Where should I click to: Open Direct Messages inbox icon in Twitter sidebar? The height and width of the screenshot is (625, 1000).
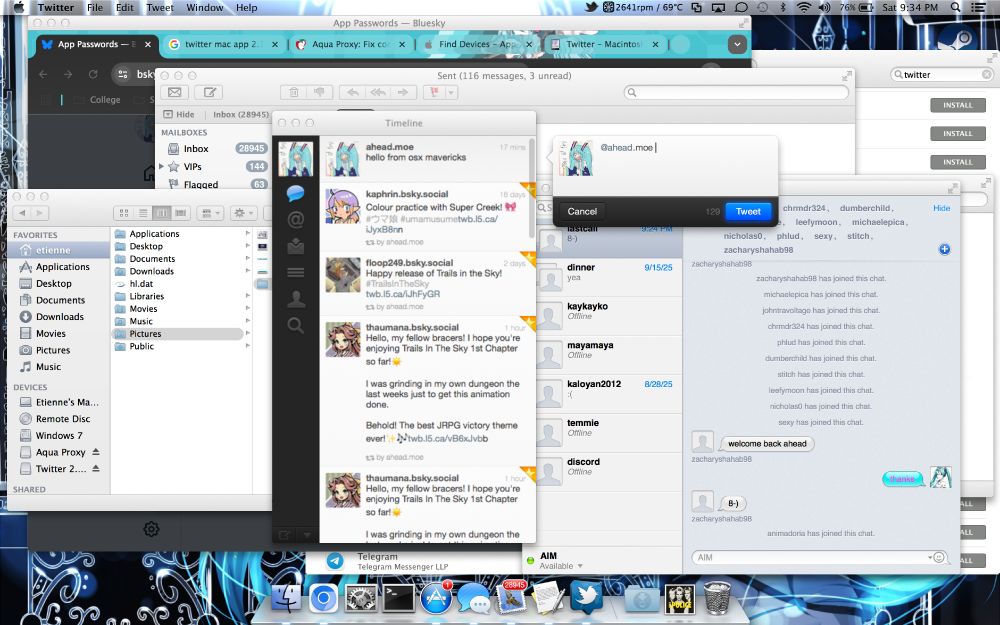(295, 246)
